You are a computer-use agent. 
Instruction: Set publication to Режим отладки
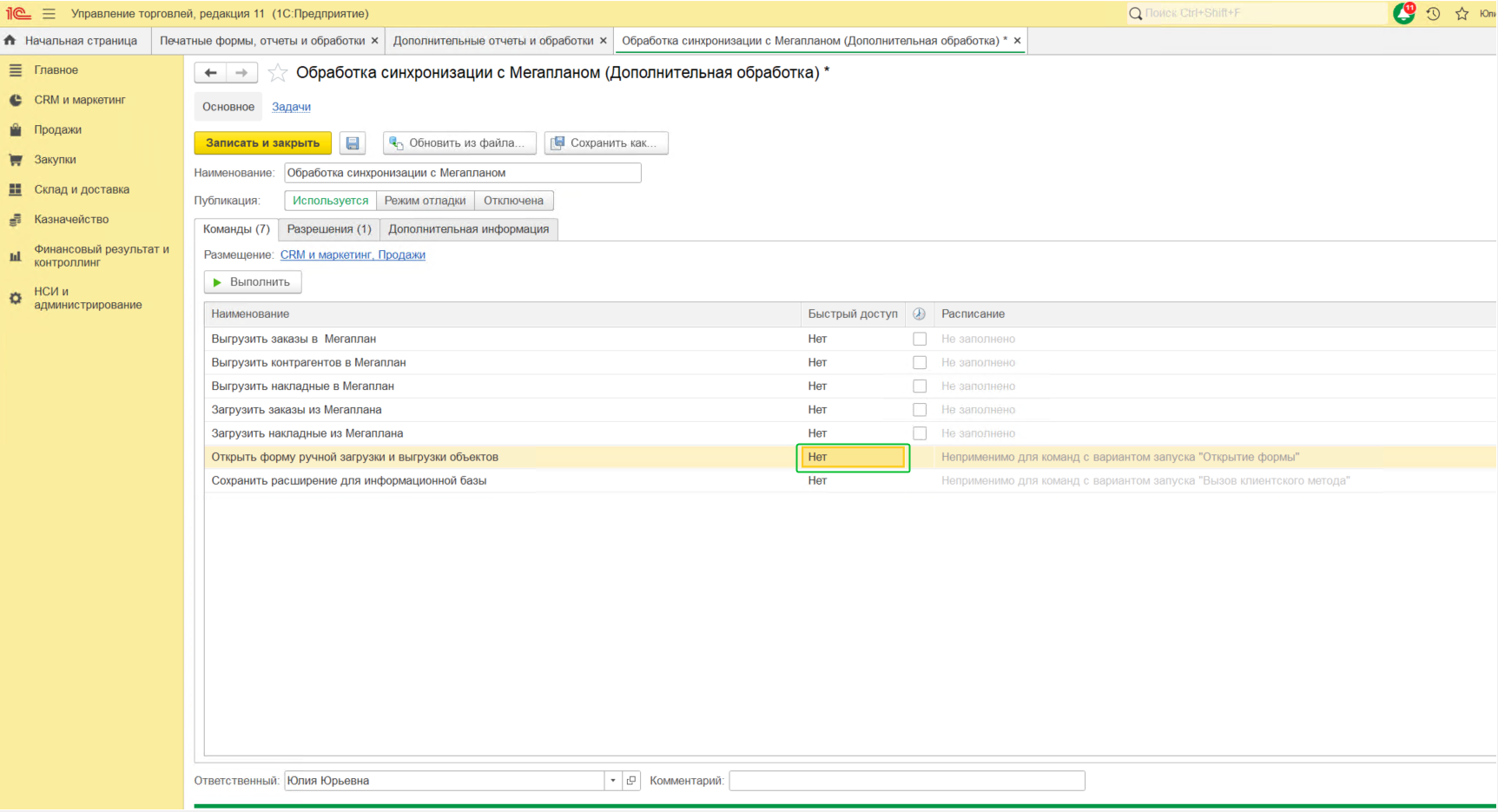426,201
